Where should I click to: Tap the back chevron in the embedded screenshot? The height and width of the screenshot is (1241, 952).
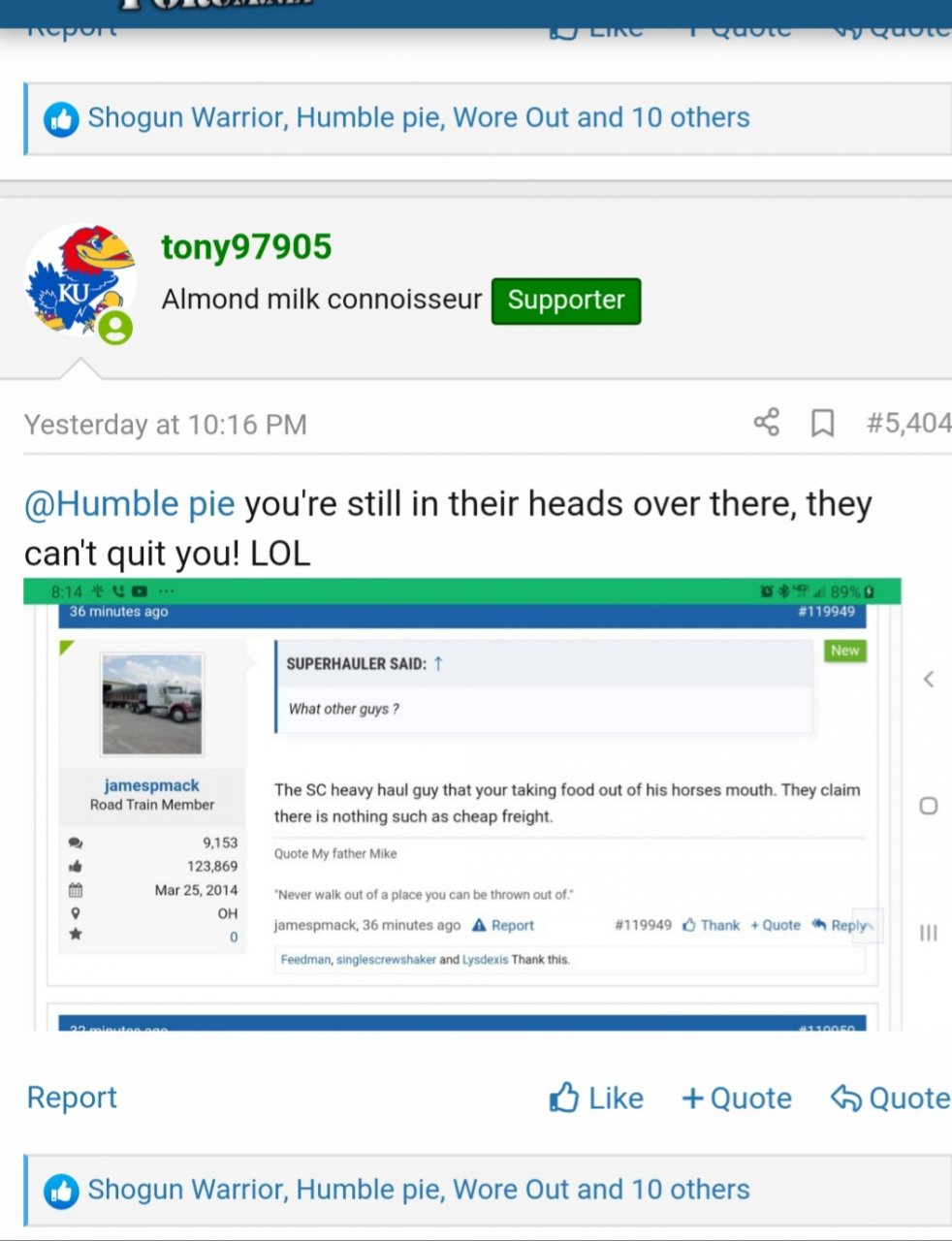[929, 679]
